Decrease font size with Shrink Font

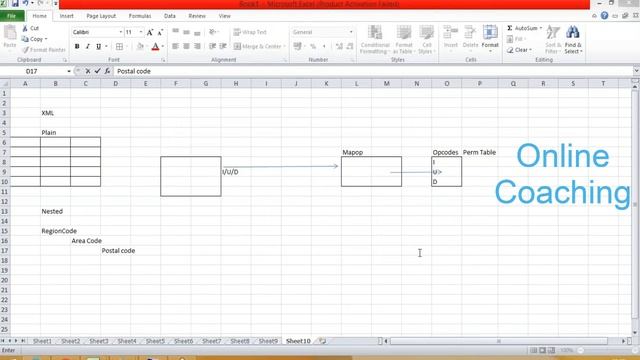(x=160, y=32)
